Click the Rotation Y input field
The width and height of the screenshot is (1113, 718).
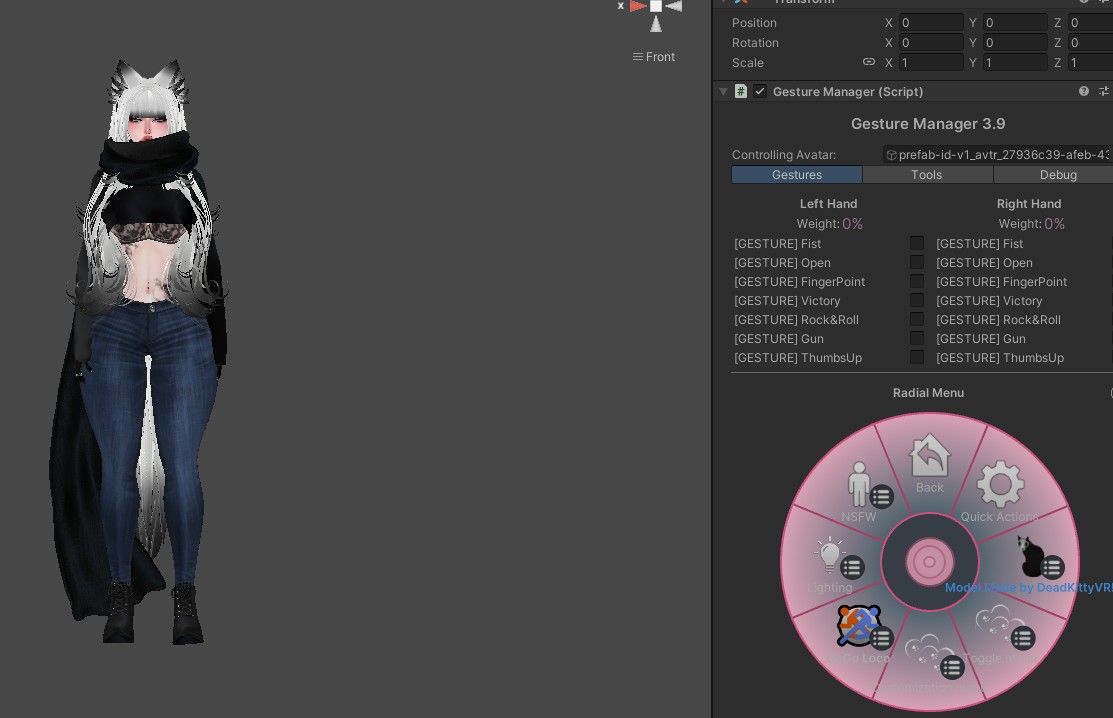pyautogui.click(x=1016, y=43)
